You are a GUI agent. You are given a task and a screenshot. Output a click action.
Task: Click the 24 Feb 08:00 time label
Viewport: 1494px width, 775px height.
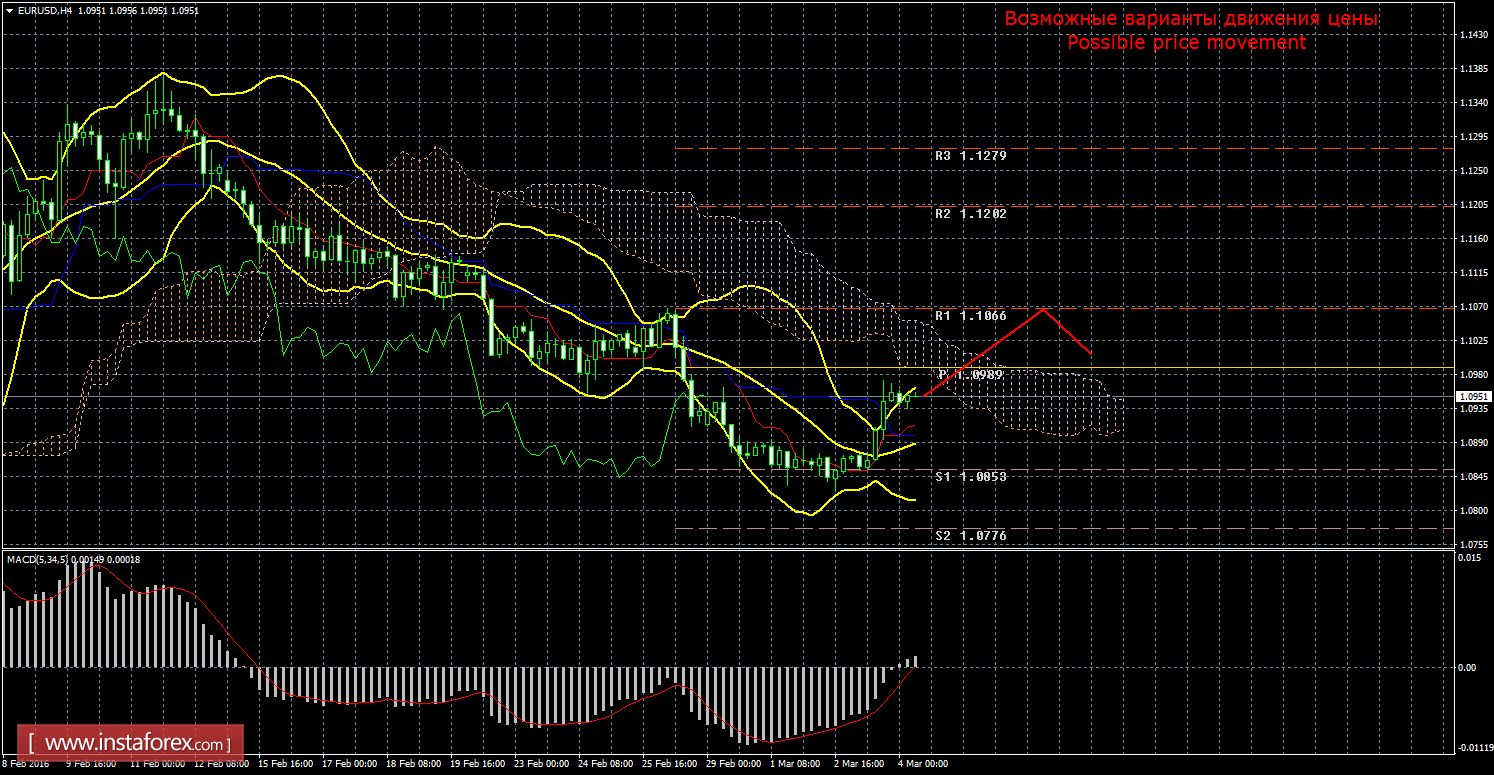tap(604, 764)
